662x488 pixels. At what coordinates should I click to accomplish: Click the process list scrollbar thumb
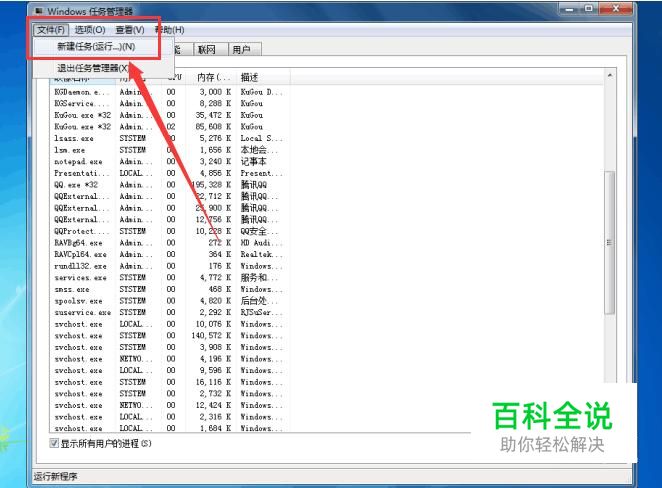(609, 242)
